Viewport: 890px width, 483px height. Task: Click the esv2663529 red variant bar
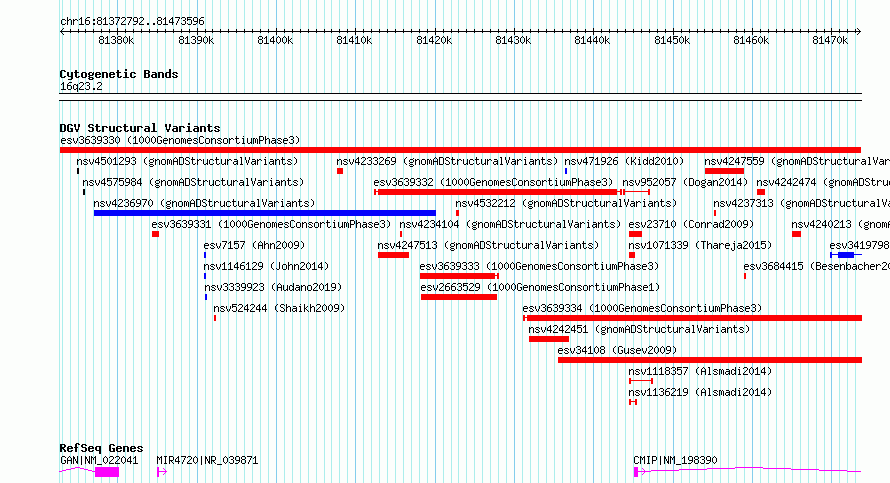click(x=459, y=297)
